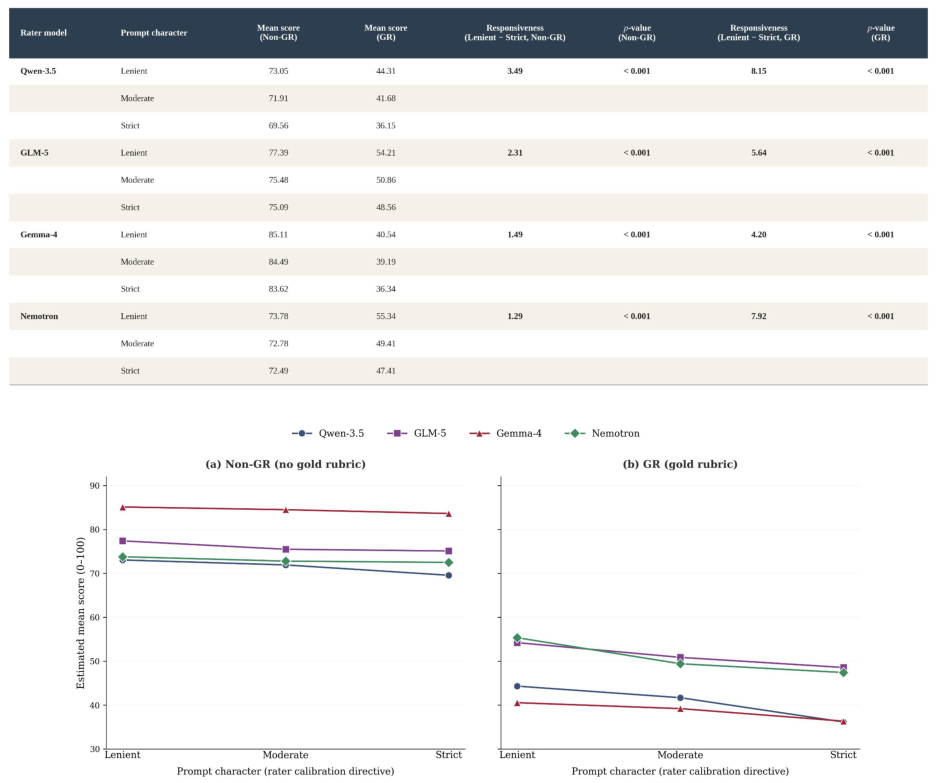Screen dimensions: 937x783
Task: Click the 'p-value (Non-GR)' column header
Action: tap(637, 33)
